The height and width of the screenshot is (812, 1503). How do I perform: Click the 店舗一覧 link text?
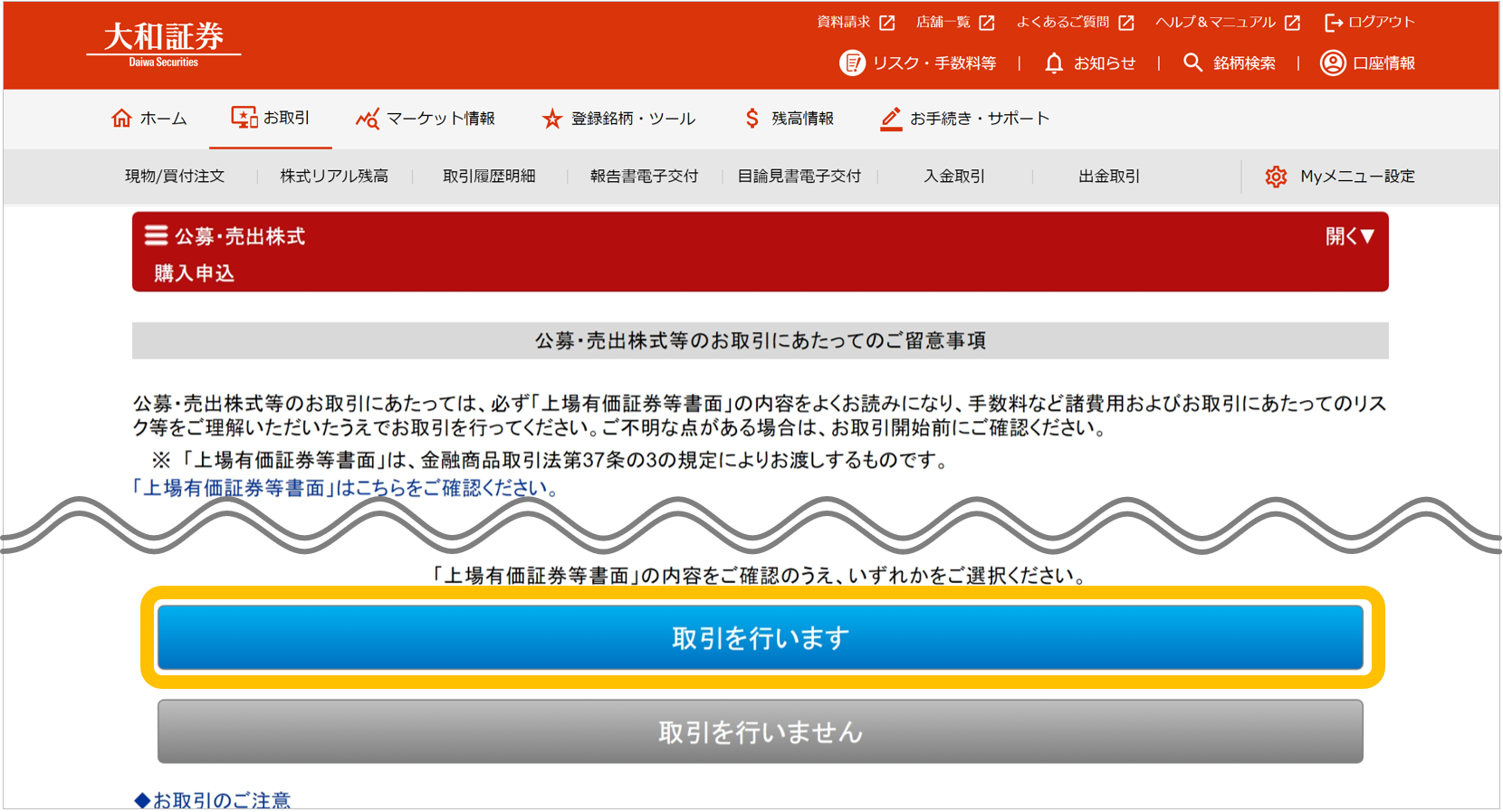(x=943, y=23)
